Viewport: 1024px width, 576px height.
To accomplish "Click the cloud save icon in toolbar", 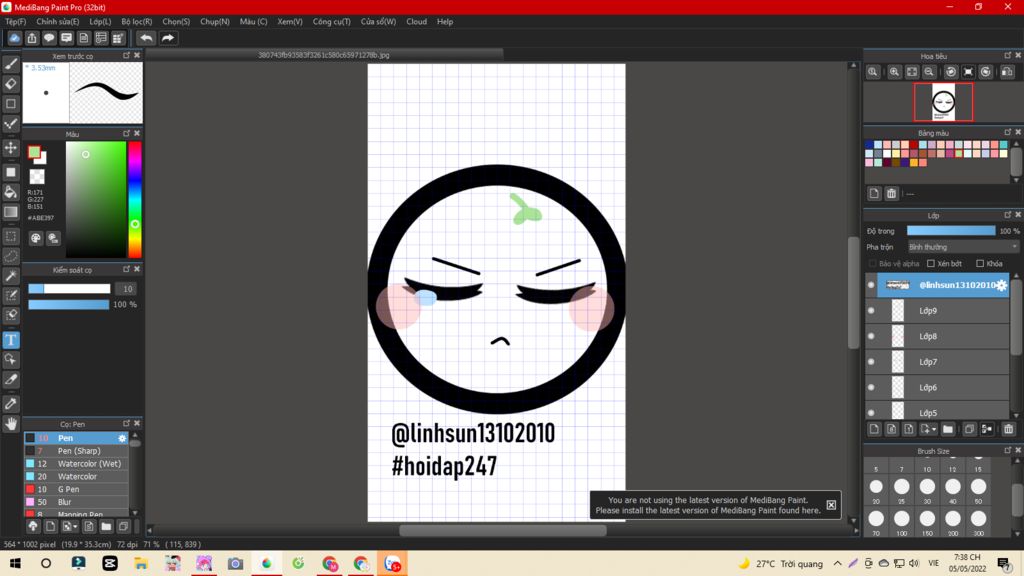I will point(14,38).
